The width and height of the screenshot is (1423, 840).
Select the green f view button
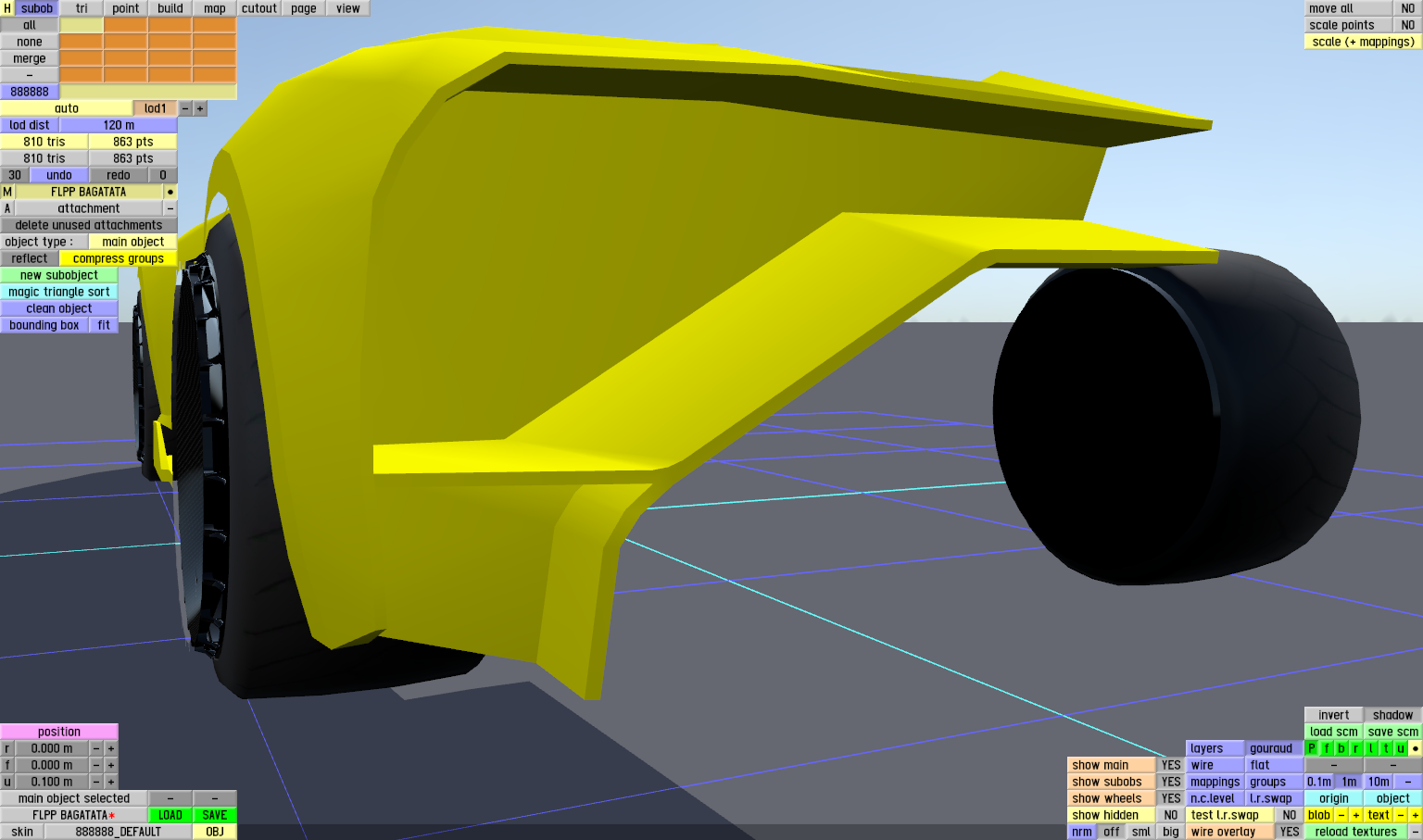pos(1327,748)
